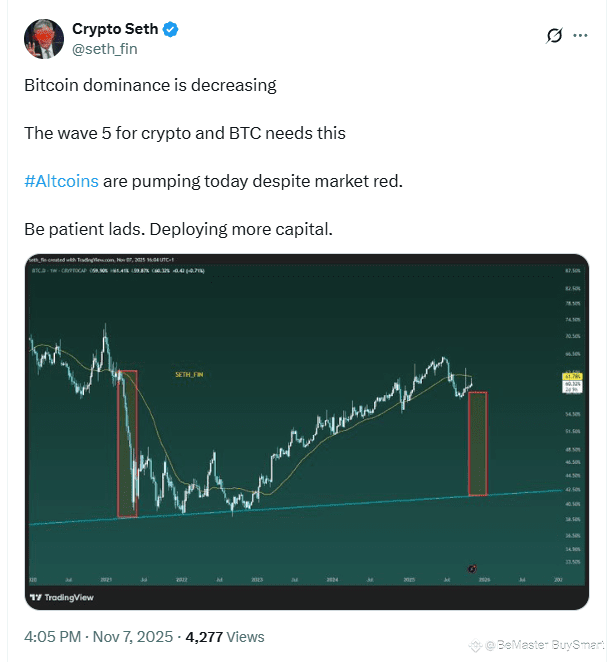
Task: Click the blue verified badge
Action: 171,29
